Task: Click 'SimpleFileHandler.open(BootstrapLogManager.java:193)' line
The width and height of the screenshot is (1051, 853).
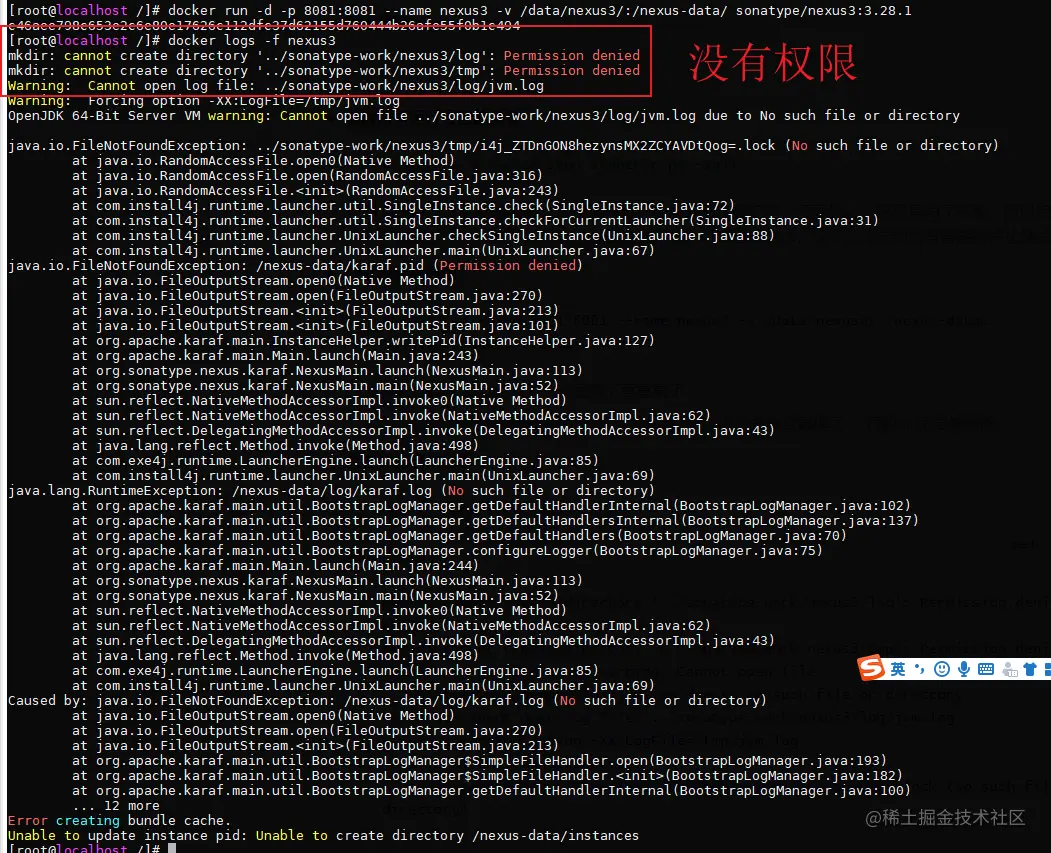Action: 480,761
